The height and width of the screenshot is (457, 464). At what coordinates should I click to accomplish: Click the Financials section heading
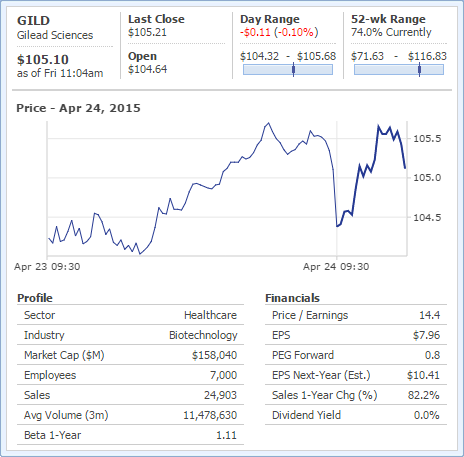coord(292,298)
